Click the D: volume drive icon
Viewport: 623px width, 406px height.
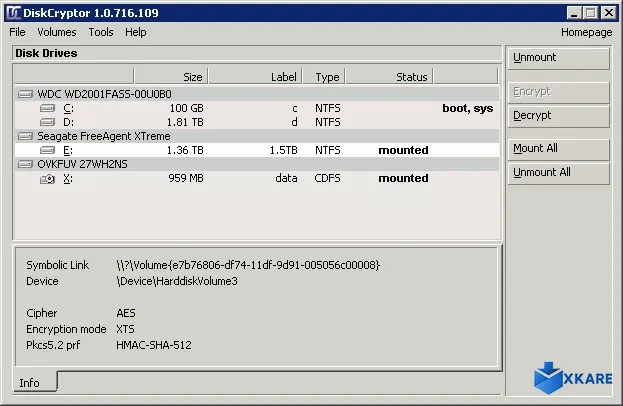tap(47, 122)
